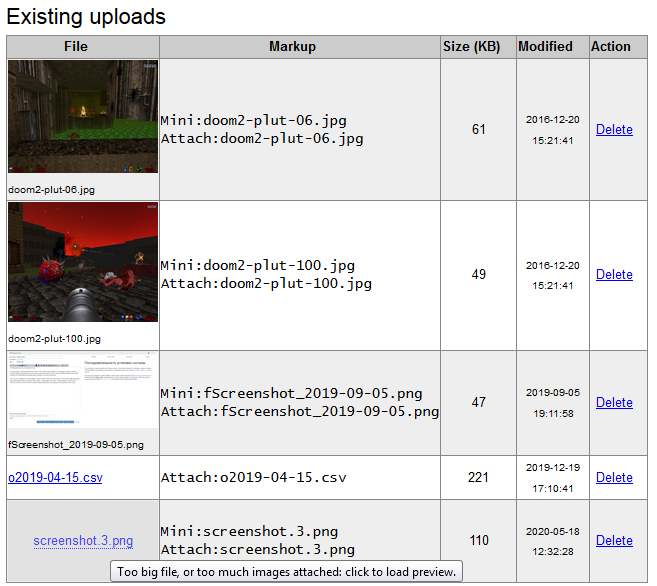The width and height of the screenshot is (657, 586).
Task: Delete the fScreenshot_2019-09-05.png upload
Action: [614, 403]
